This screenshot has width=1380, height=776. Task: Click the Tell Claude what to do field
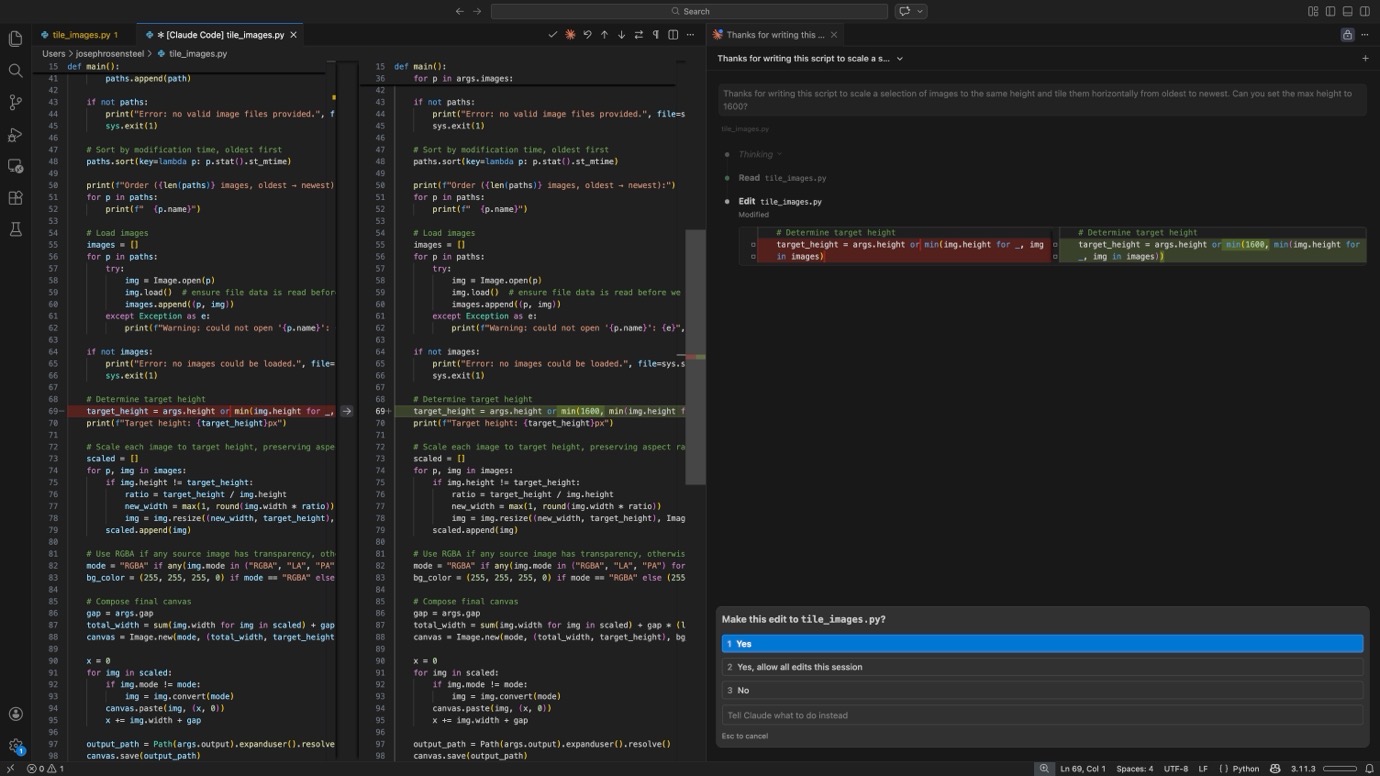(x=1042, y=715)
